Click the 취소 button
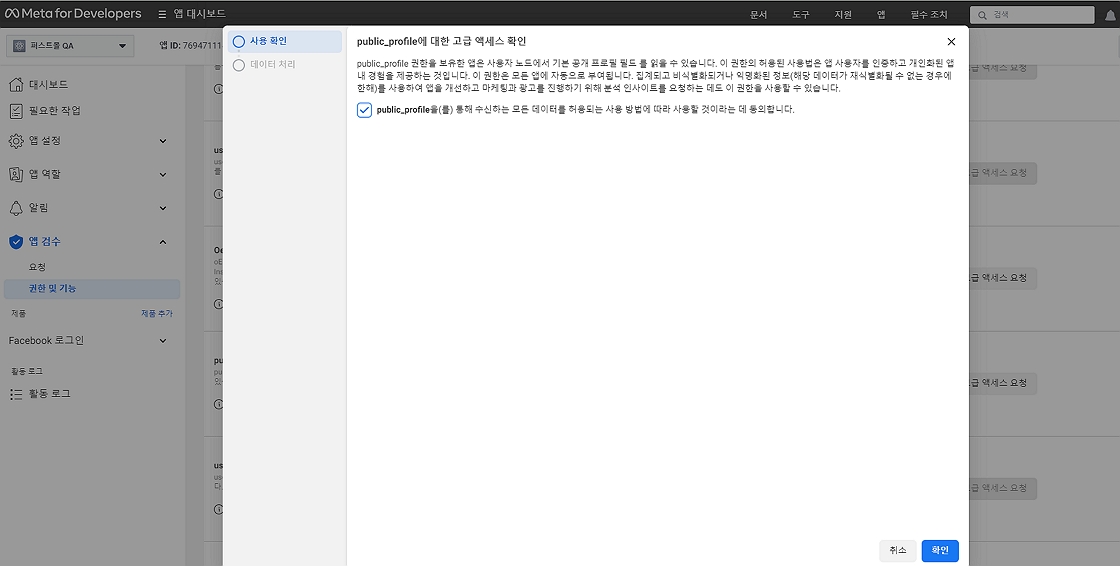This screenshot has width=1120, height=566. point(898,550)
